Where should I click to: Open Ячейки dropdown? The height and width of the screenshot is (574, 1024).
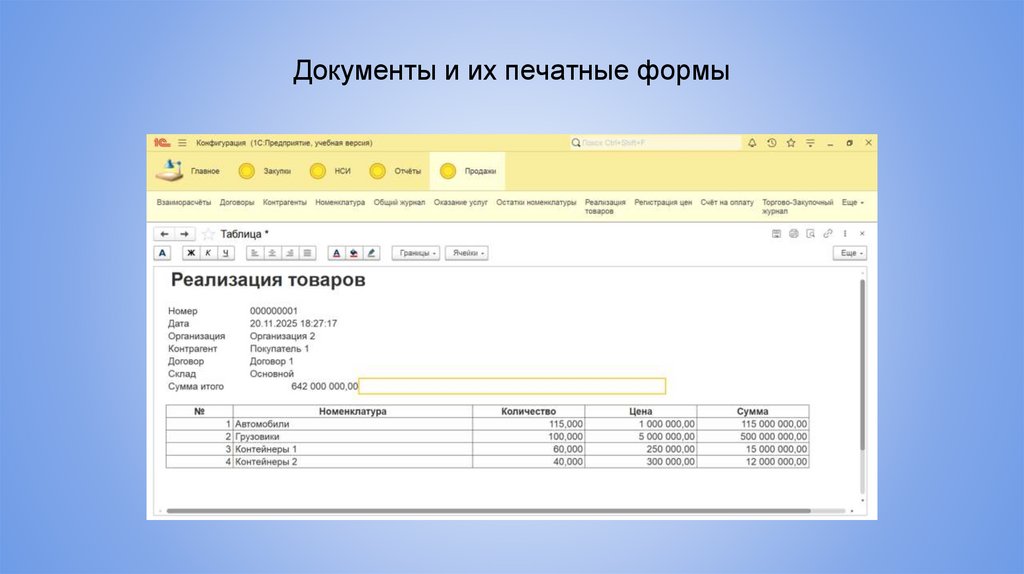(467, 253)
